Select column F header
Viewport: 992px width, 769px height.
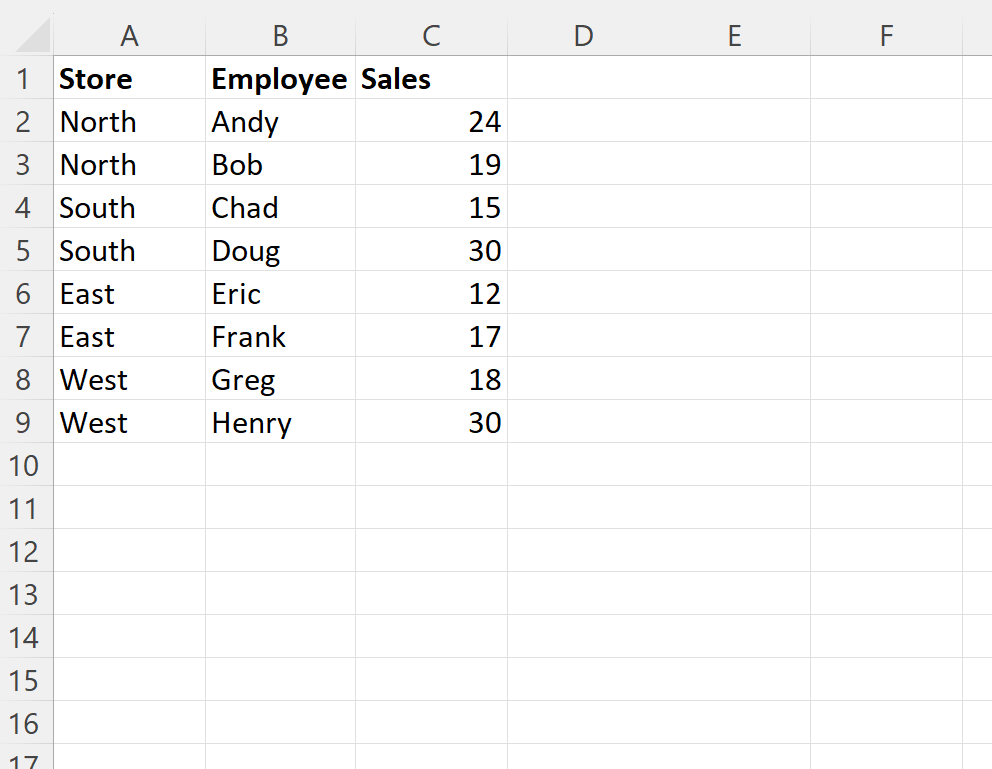[x=886, y=35]
